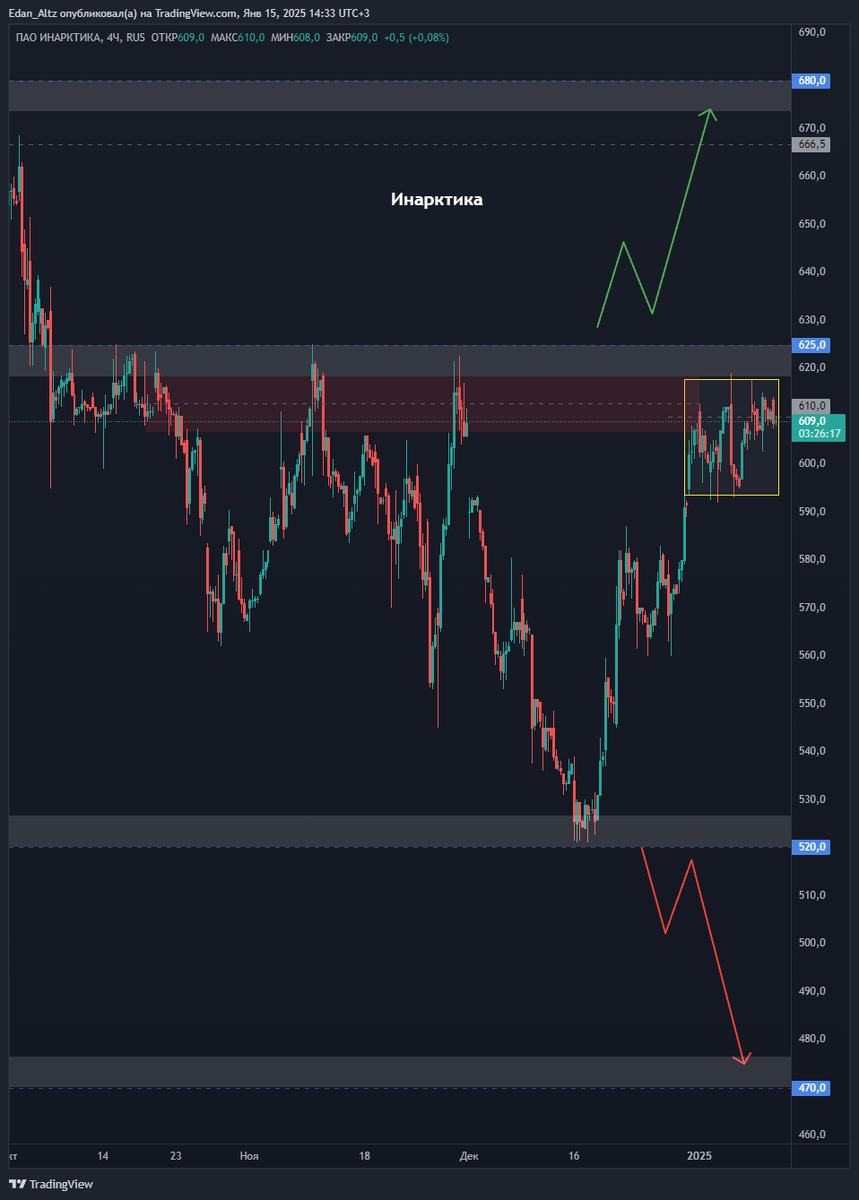Click the 500,0 price axis value

tap(811, 943)
